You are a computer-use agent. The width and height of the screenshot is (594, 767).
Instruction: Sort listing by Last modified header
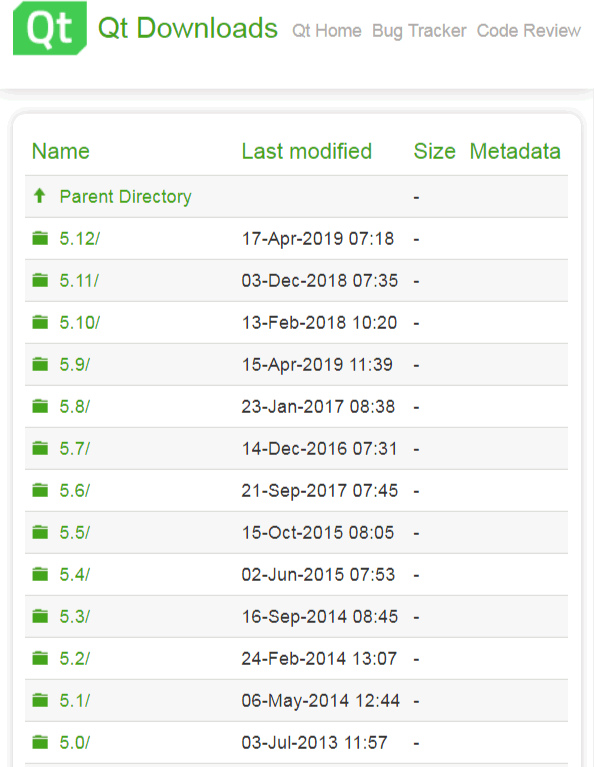[307, 151]
